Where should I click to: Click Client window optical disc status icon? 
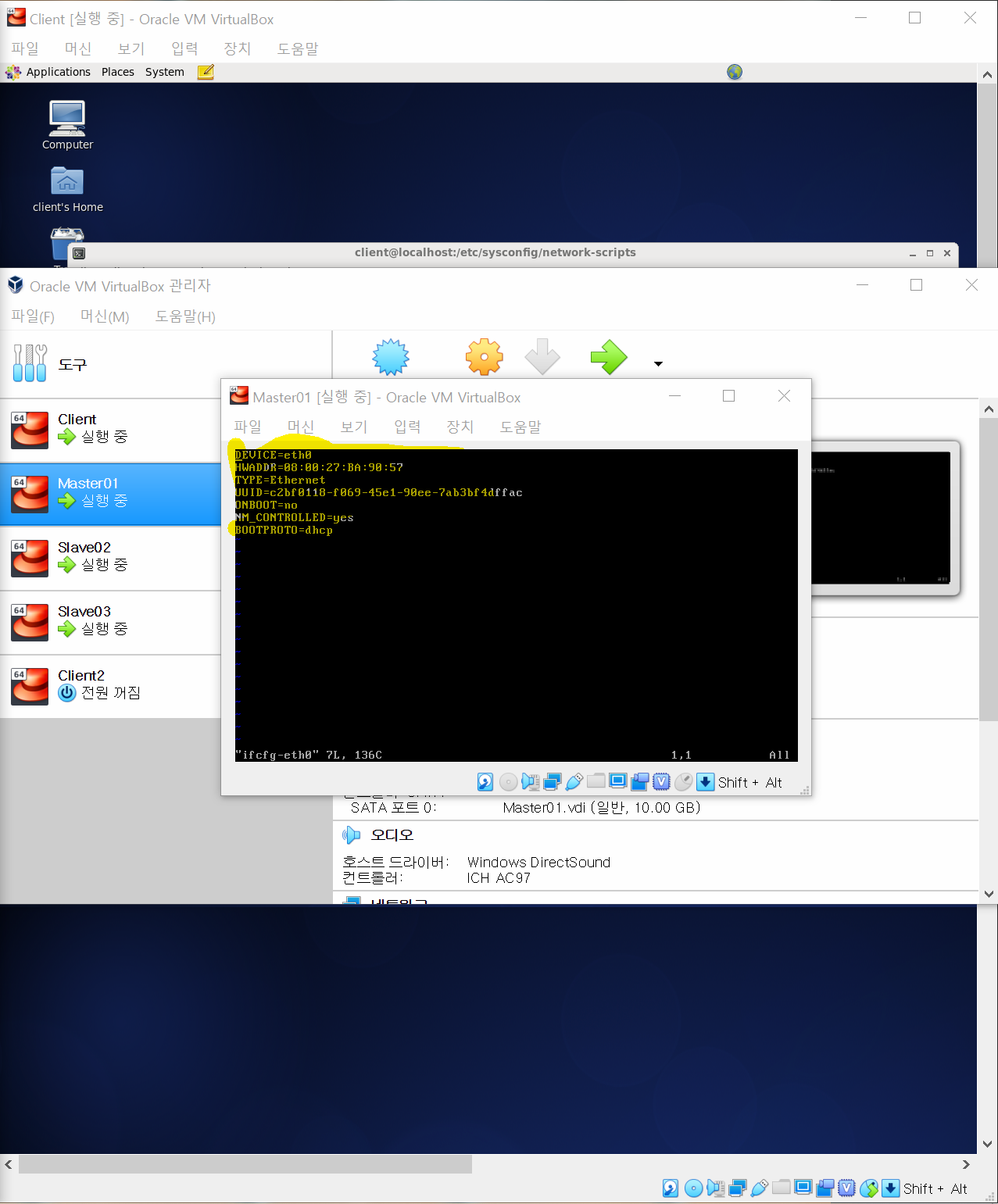tap(693, 1188)
